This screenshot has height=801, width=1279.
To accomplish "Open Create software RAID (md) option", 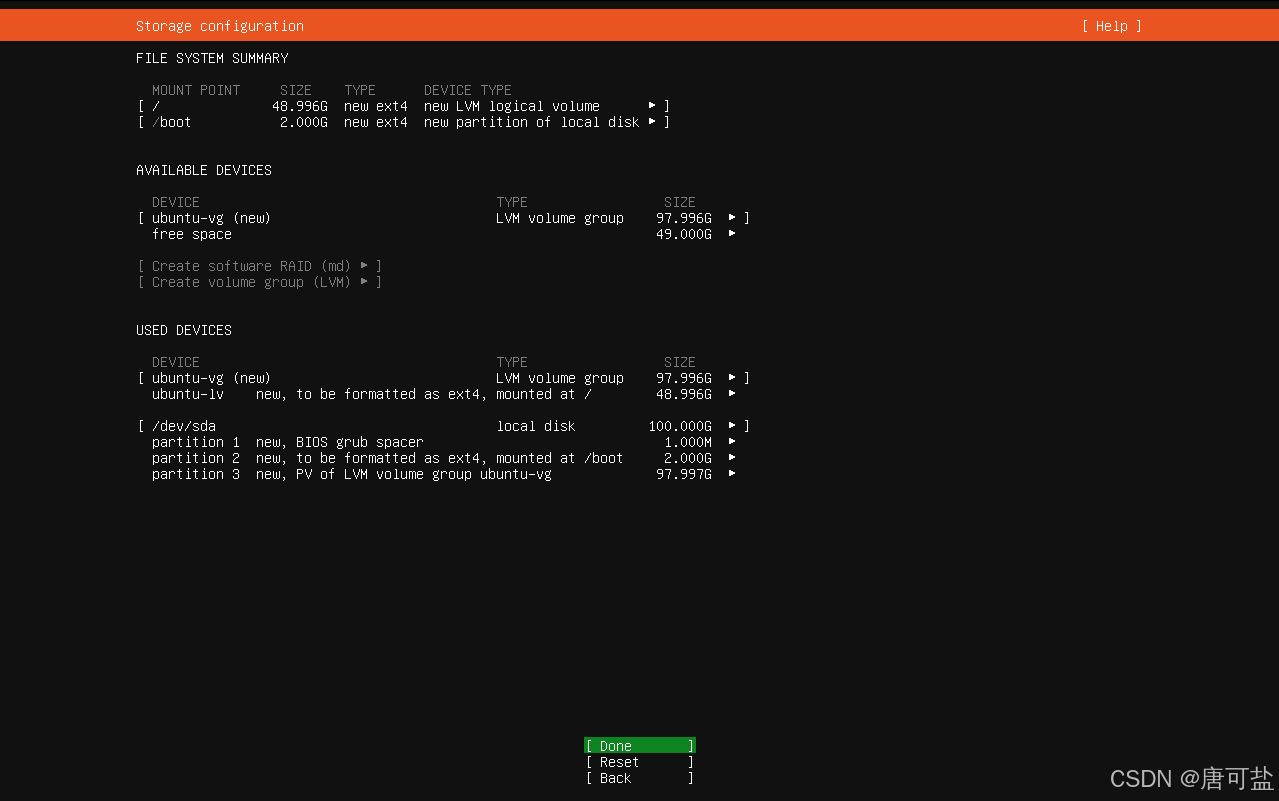I will coord(260,266).
